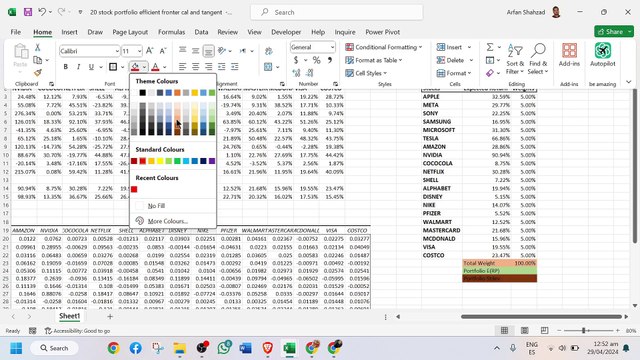Select the Total Weight cell

coord(486,263)
